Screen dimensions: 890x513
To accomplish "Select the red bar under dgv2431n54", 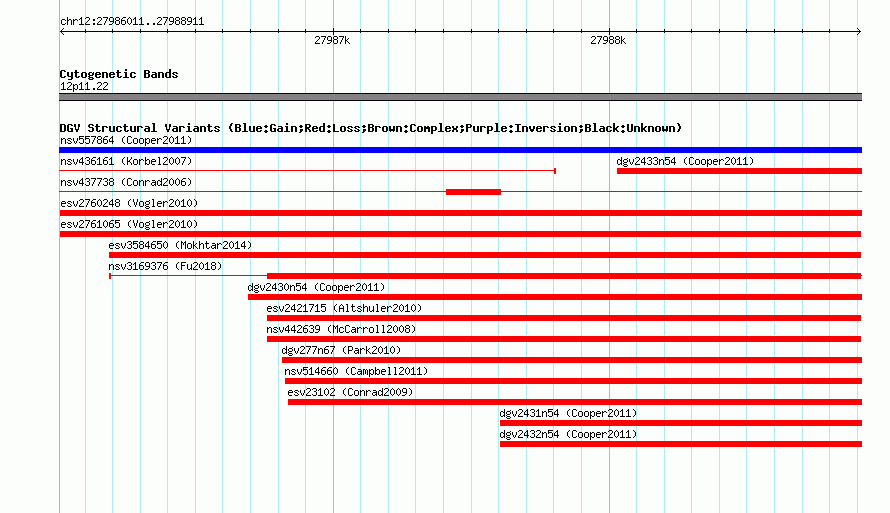I will pyautogui.click(x=681, y=423).
